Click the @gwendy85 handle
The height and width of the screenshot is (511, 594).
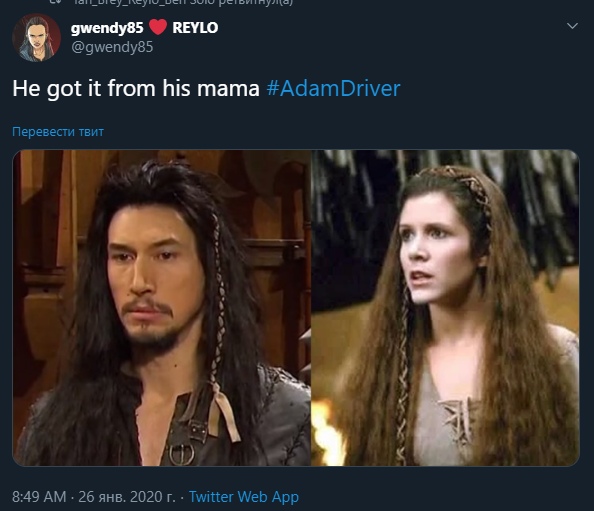point(112,47)
